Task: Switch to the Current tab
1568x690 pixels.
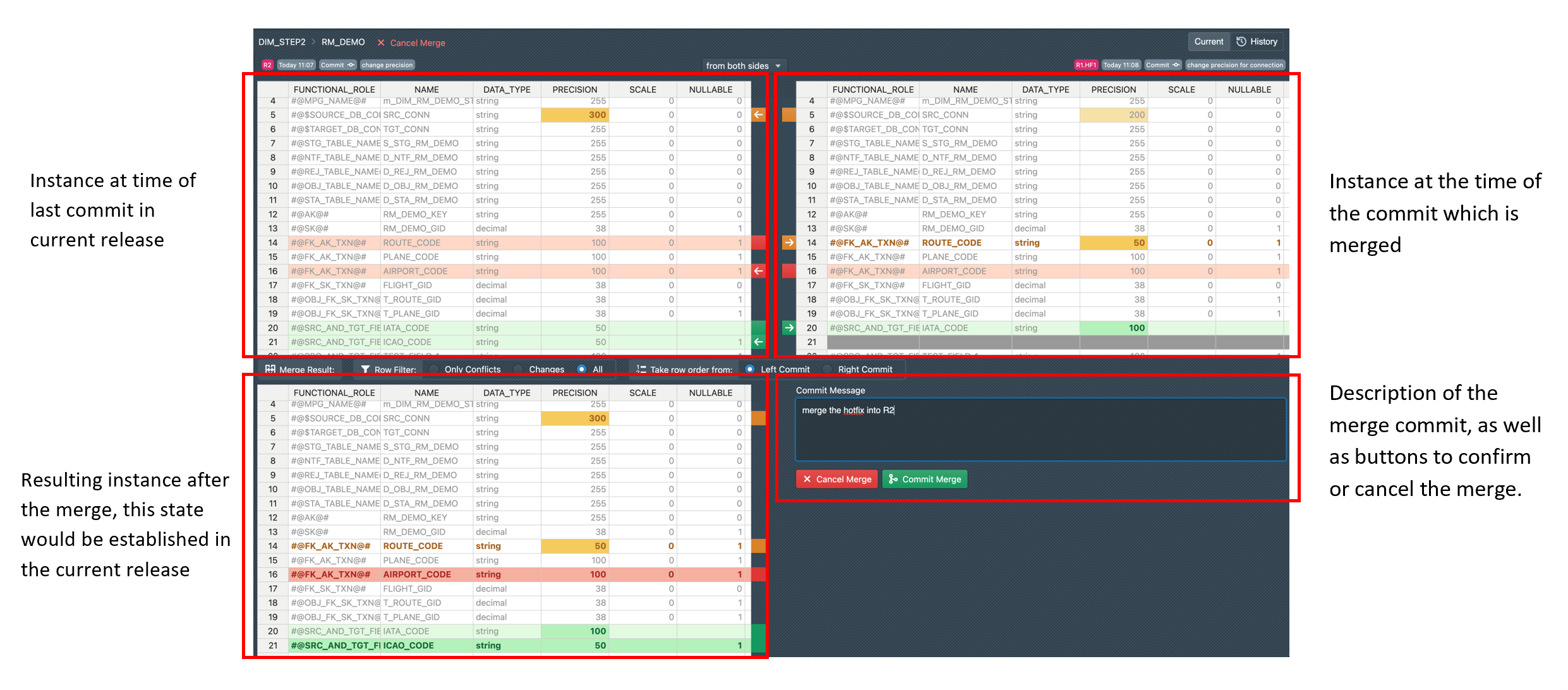Action: (1208, 42)
